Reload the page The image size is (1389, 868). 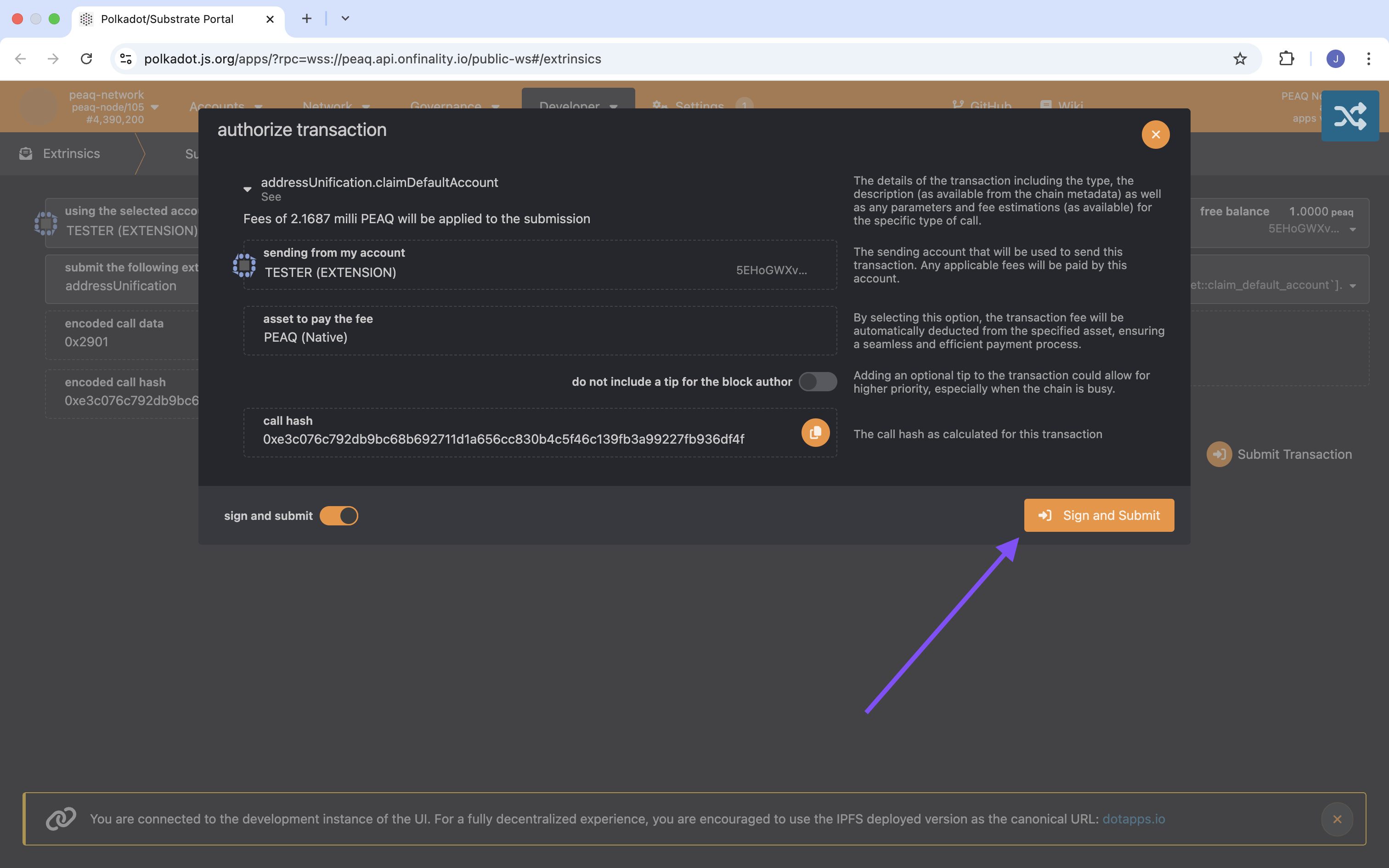(x=86, y=59)
